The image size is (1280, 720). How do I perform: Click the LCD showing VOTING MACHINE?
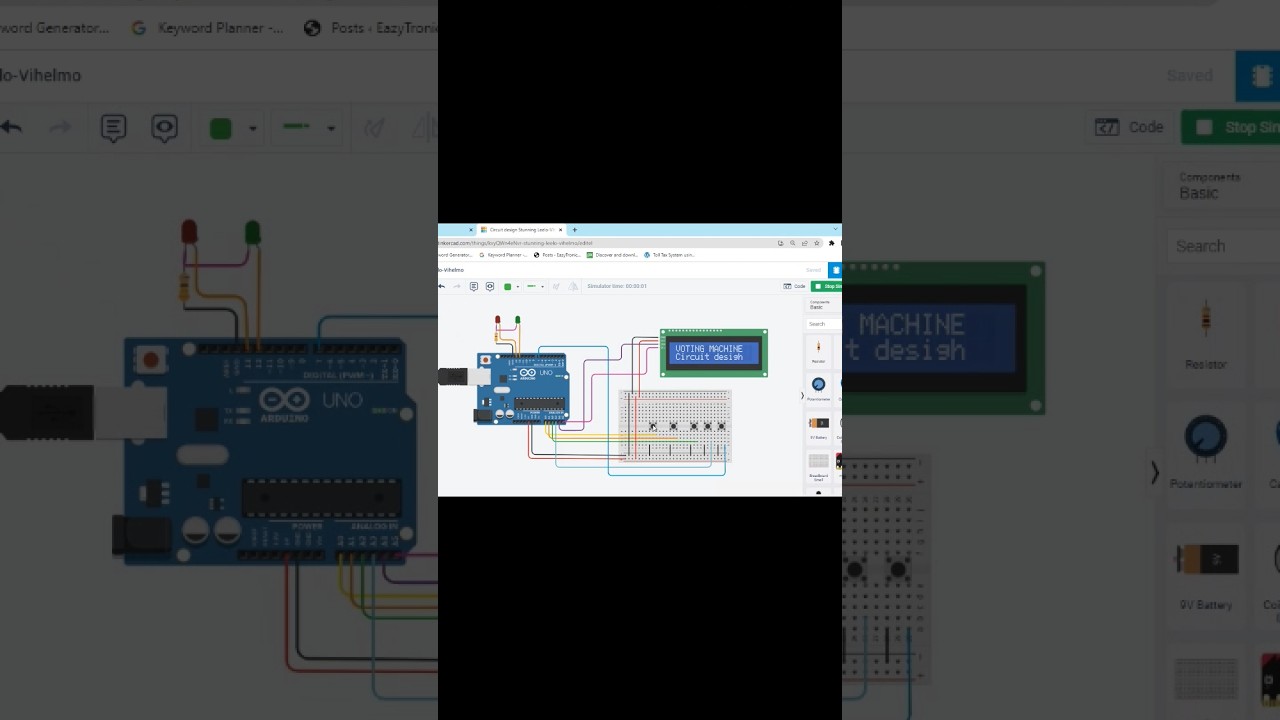click(714, 353)
